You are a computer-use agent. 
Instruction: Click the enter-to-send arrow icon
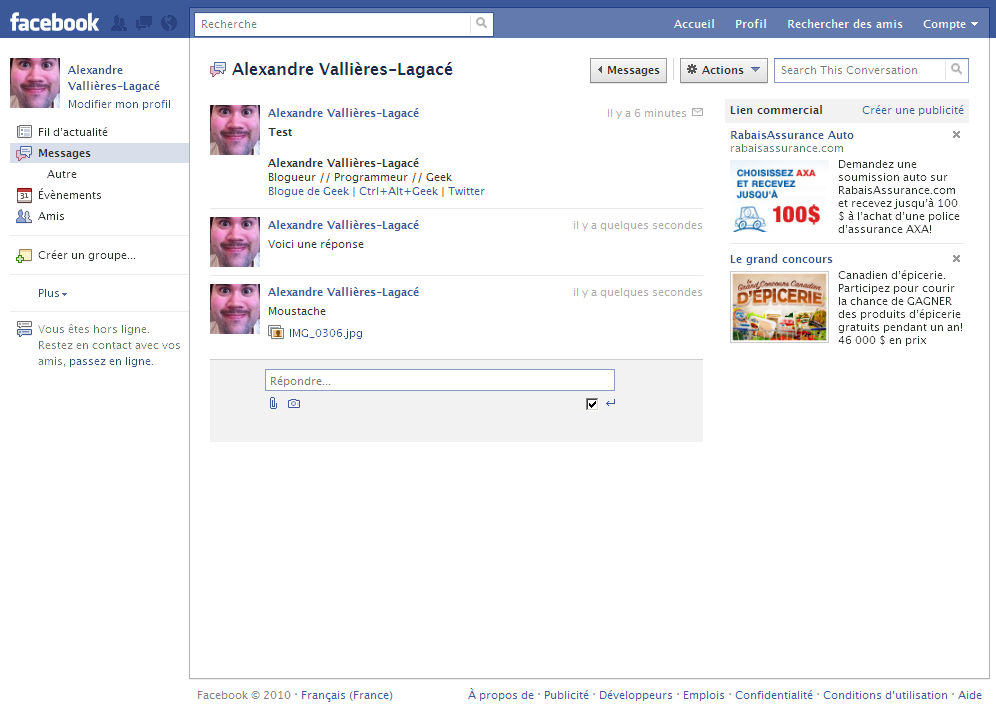click(610, 403)
